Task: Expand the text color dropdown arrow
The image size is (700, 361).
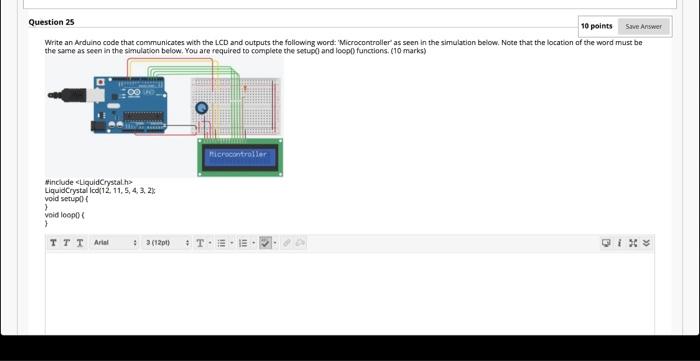Action: pyautogui.click(x=210, y=243)
